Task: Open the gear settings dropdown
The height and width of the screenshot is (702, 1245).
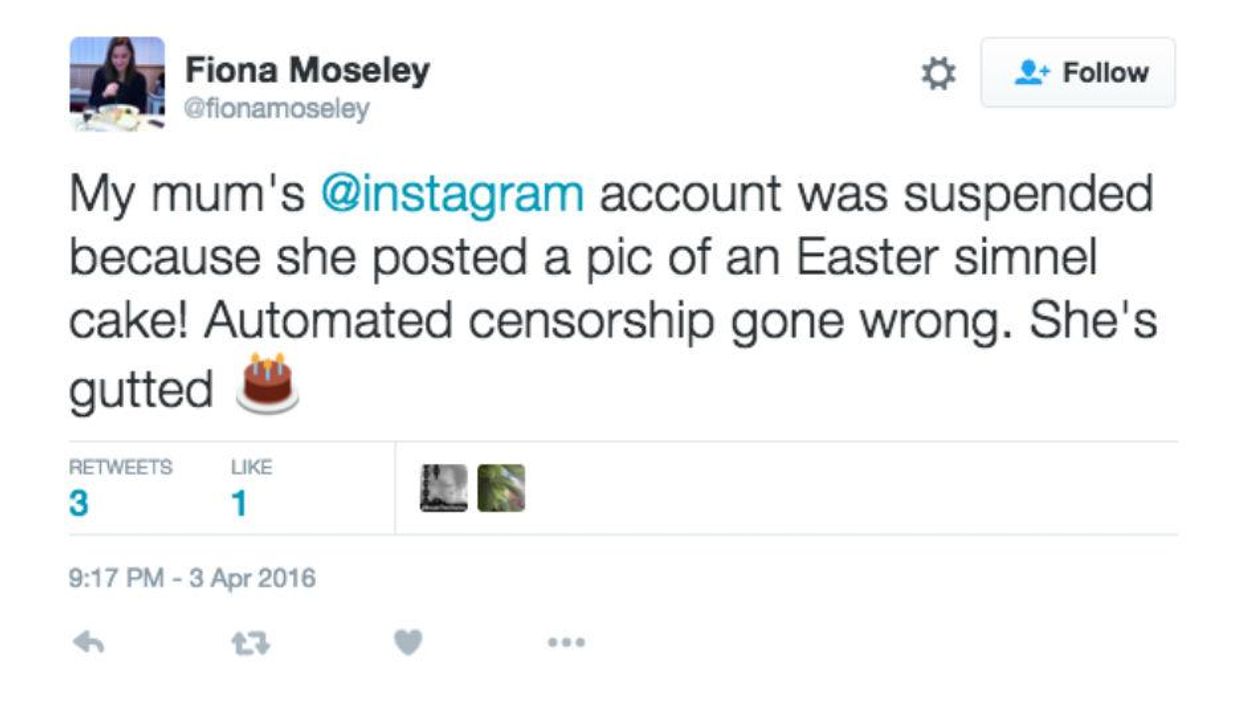Action: 937,73
